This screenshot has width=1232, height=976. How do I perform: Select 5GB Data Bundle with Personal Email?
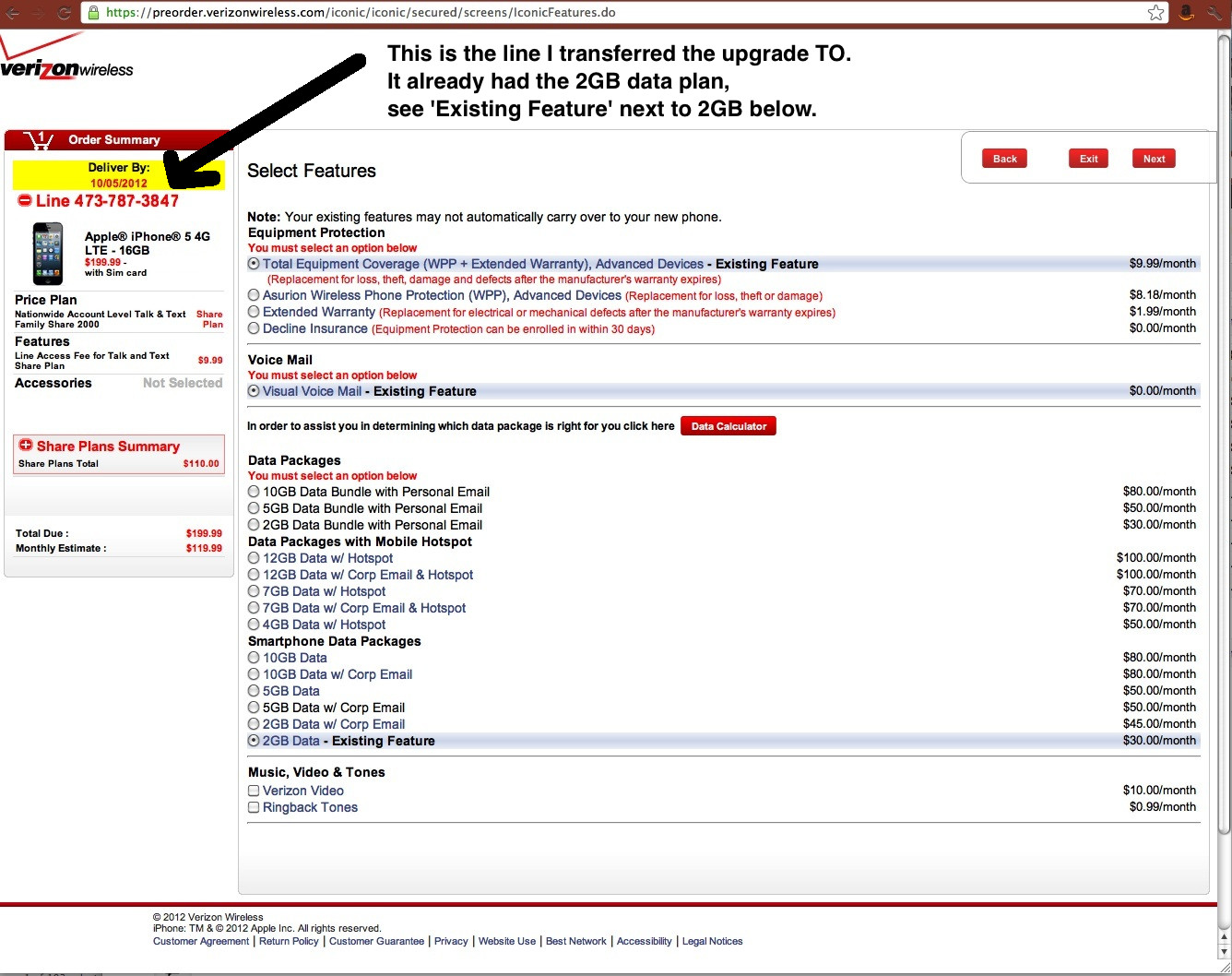(254, 508)
